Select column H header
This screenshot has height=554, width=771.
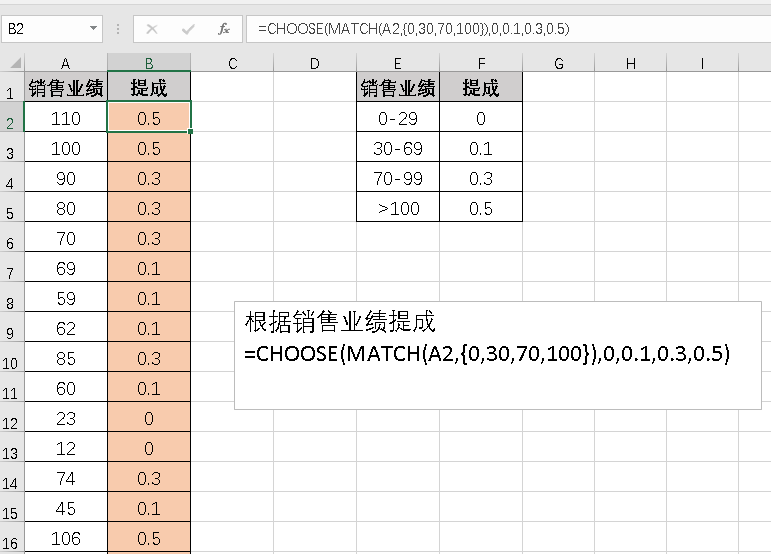point(630,63)
